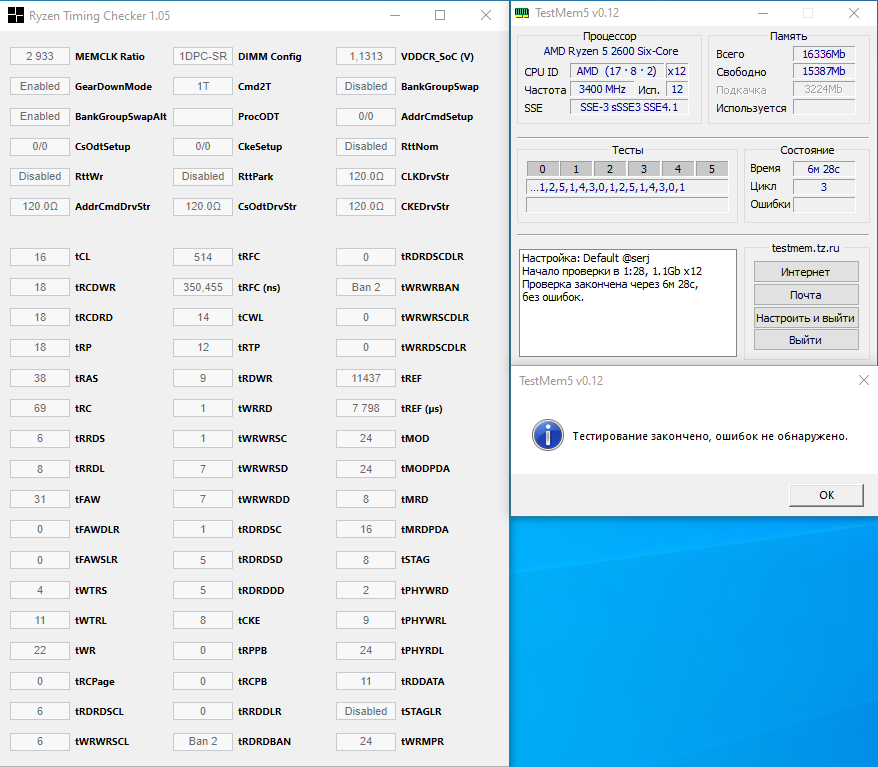Click the BankGroupSwap Disabled field

pyautogui.click(x=366, y=86)
